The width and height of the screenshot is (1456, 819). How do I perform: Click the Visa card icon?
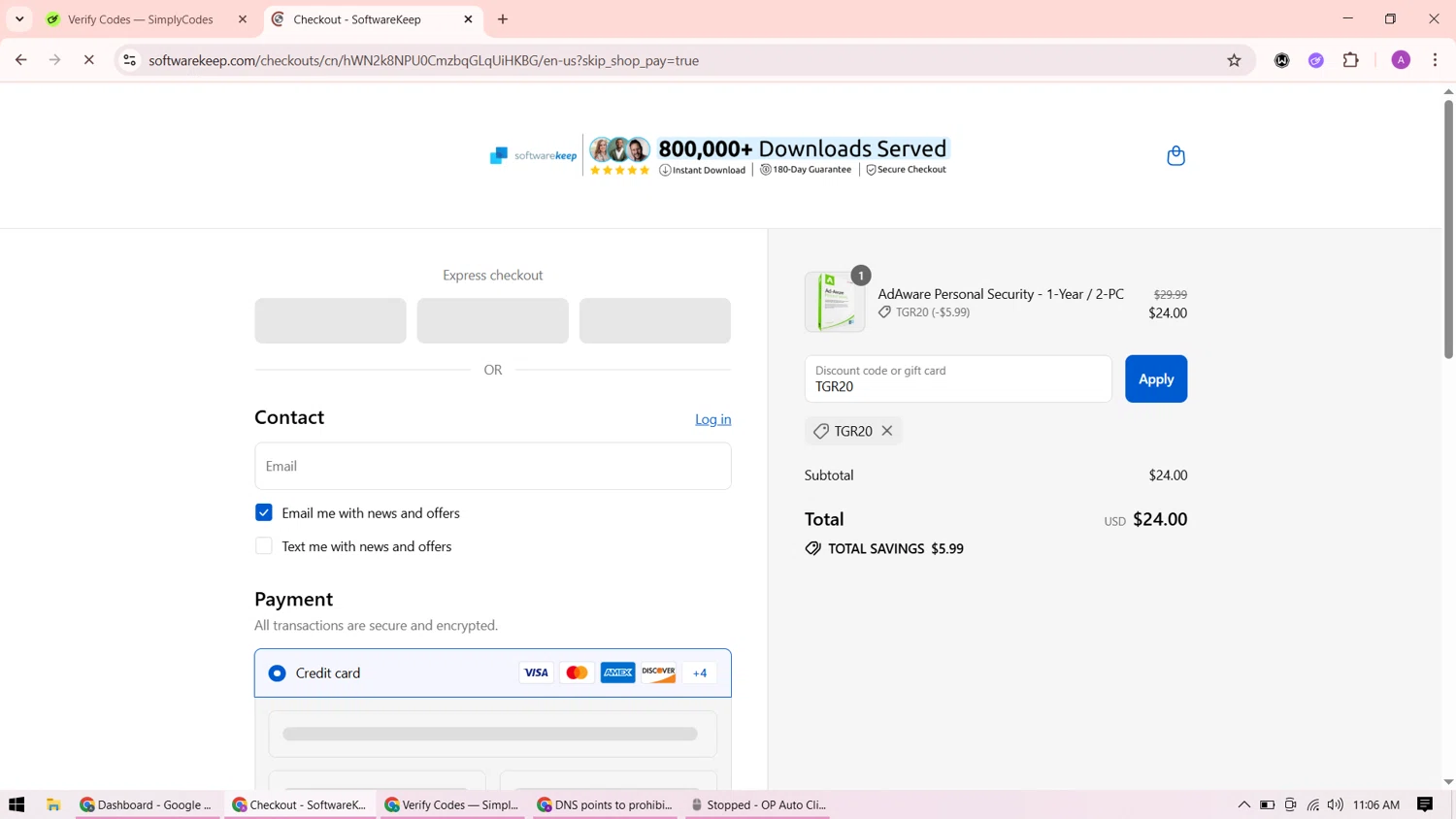[x=536, y=672]
